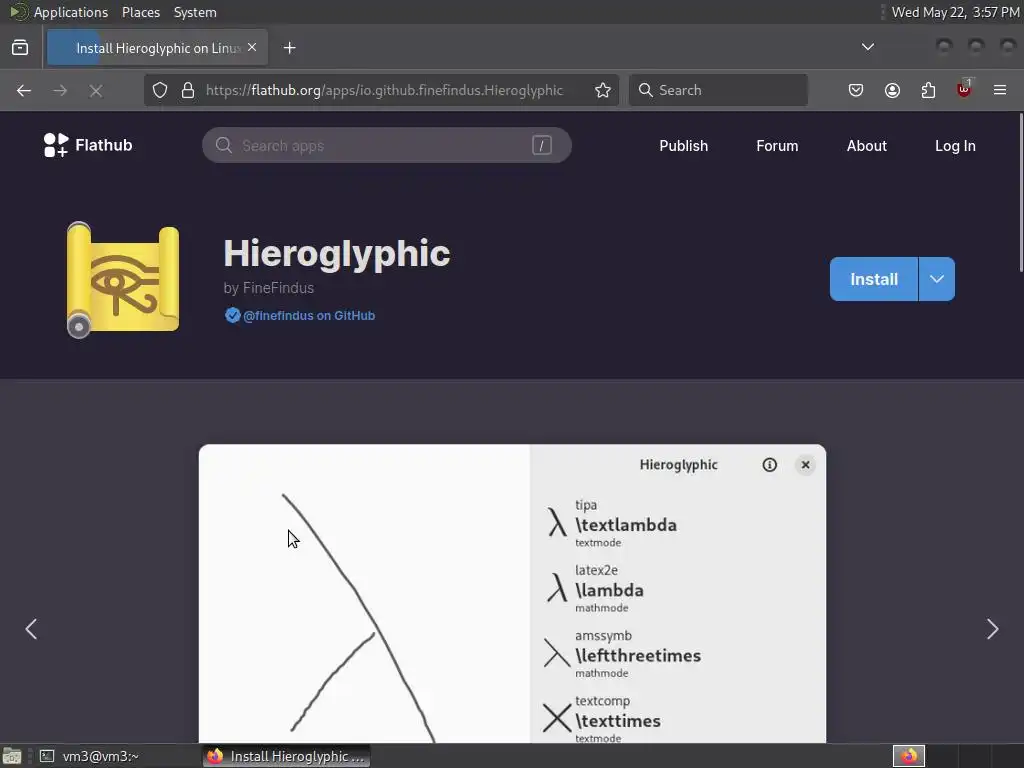This screenshot has width=1024, height=768.
Task: Click the Hieroglyphic screenshot image
Action: tap(512, 593)
